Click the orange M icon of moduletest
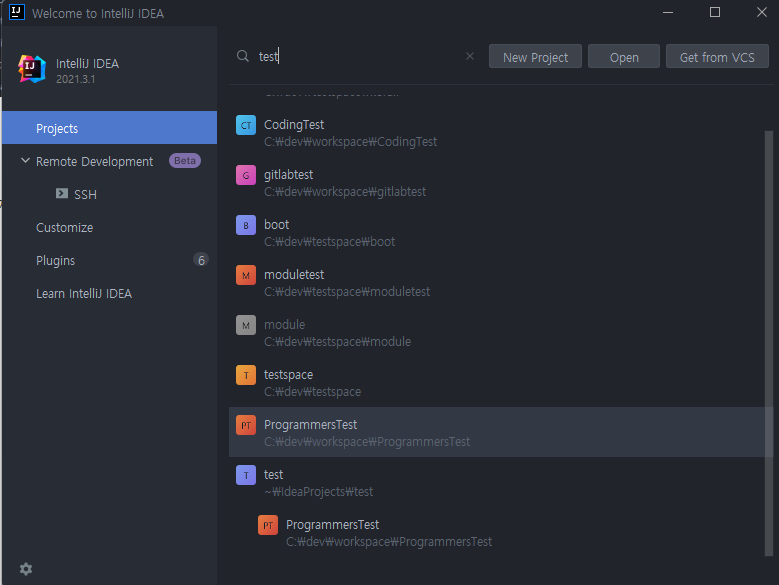The image size is (779, 585). 246,275
